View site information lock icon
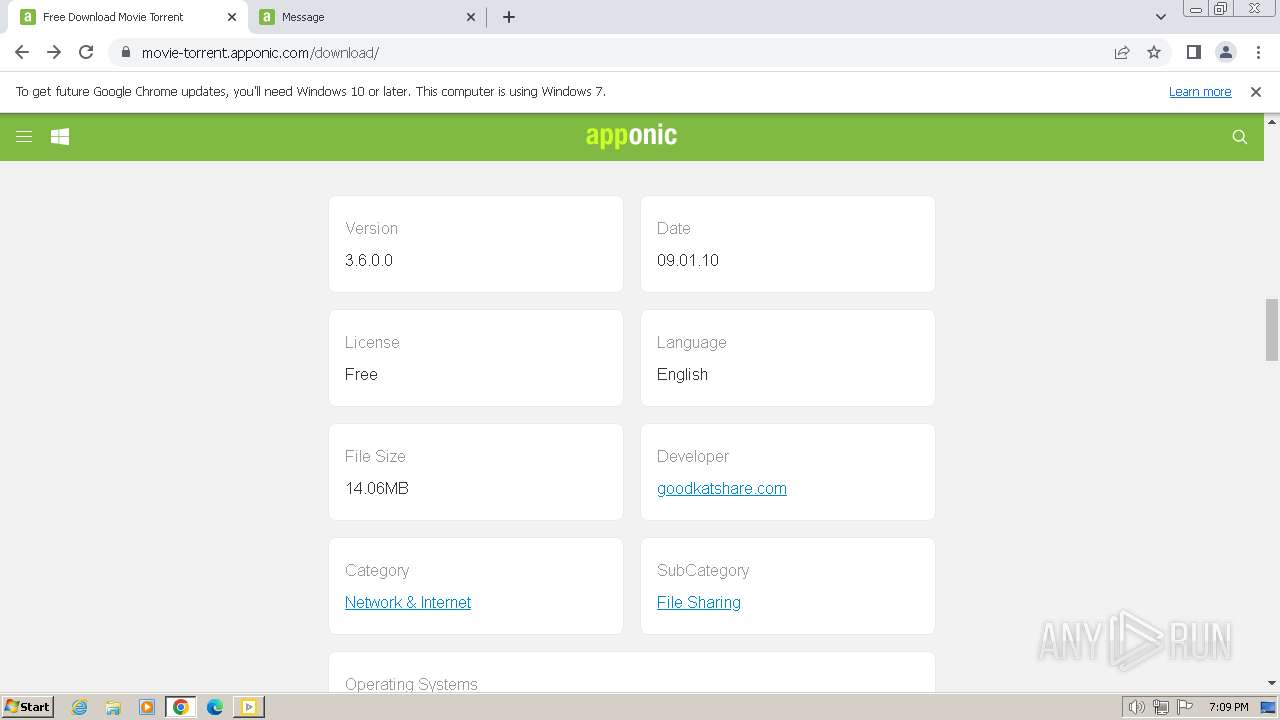This screenshot has width=1280, height=720. click(125, 52)
